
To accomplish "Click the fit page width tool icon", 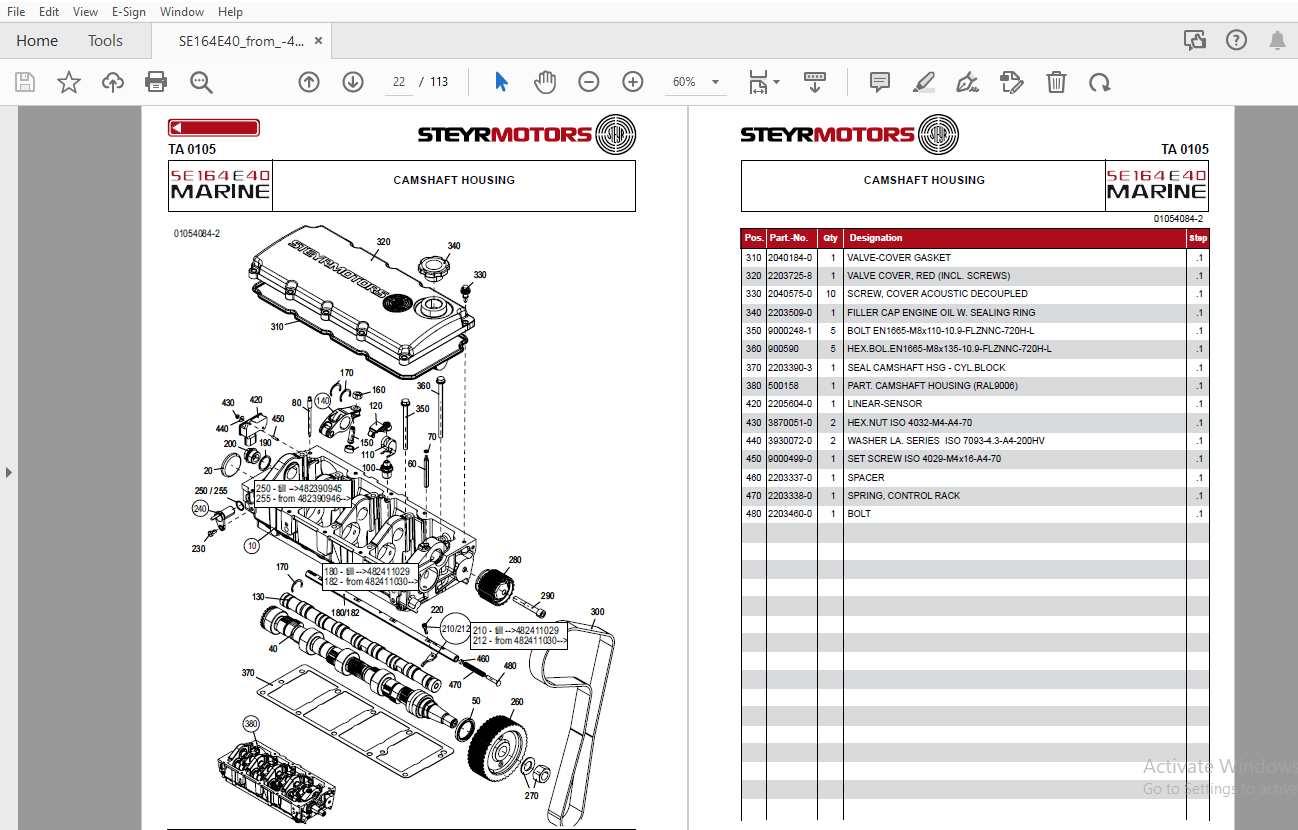I will 758,82.
